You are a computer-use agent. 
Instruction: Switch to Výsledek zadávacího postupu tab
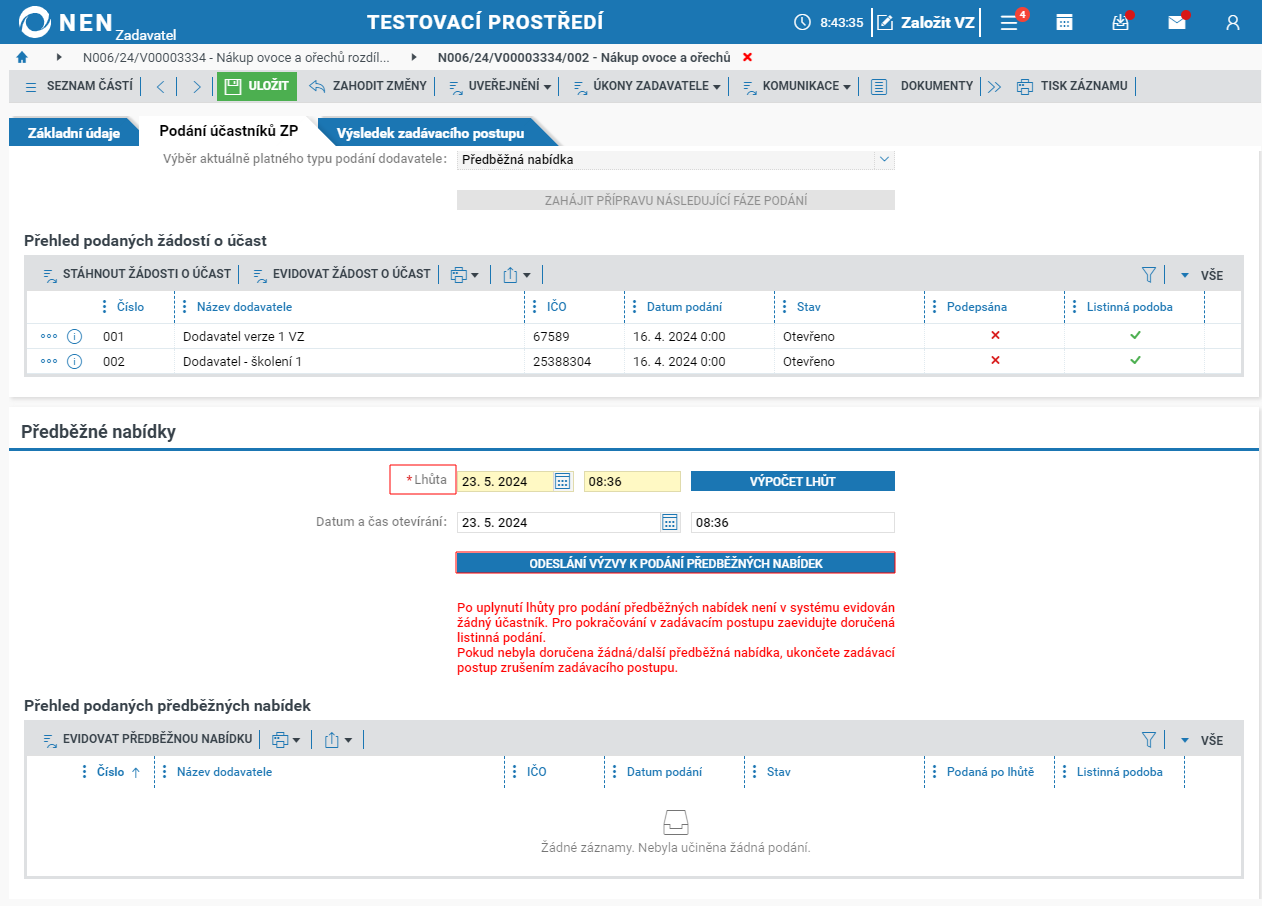pos(430,132)
